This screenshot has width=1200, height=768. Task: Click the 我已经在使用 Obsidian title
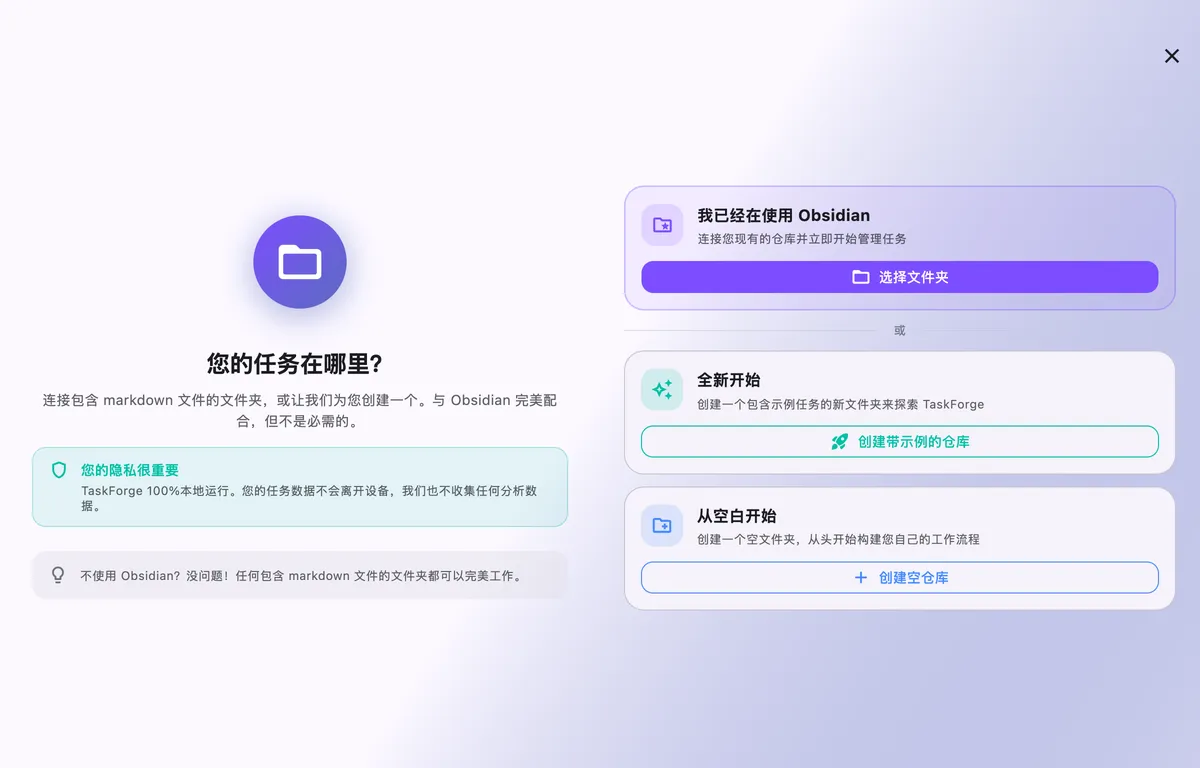click(783, 215)
